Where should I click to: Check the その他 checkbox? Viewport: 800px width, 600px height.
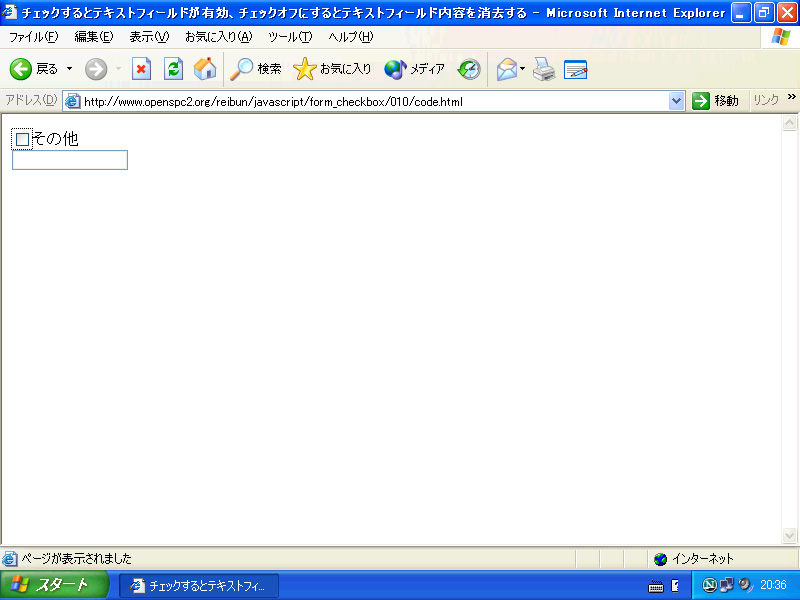point(22,139)
